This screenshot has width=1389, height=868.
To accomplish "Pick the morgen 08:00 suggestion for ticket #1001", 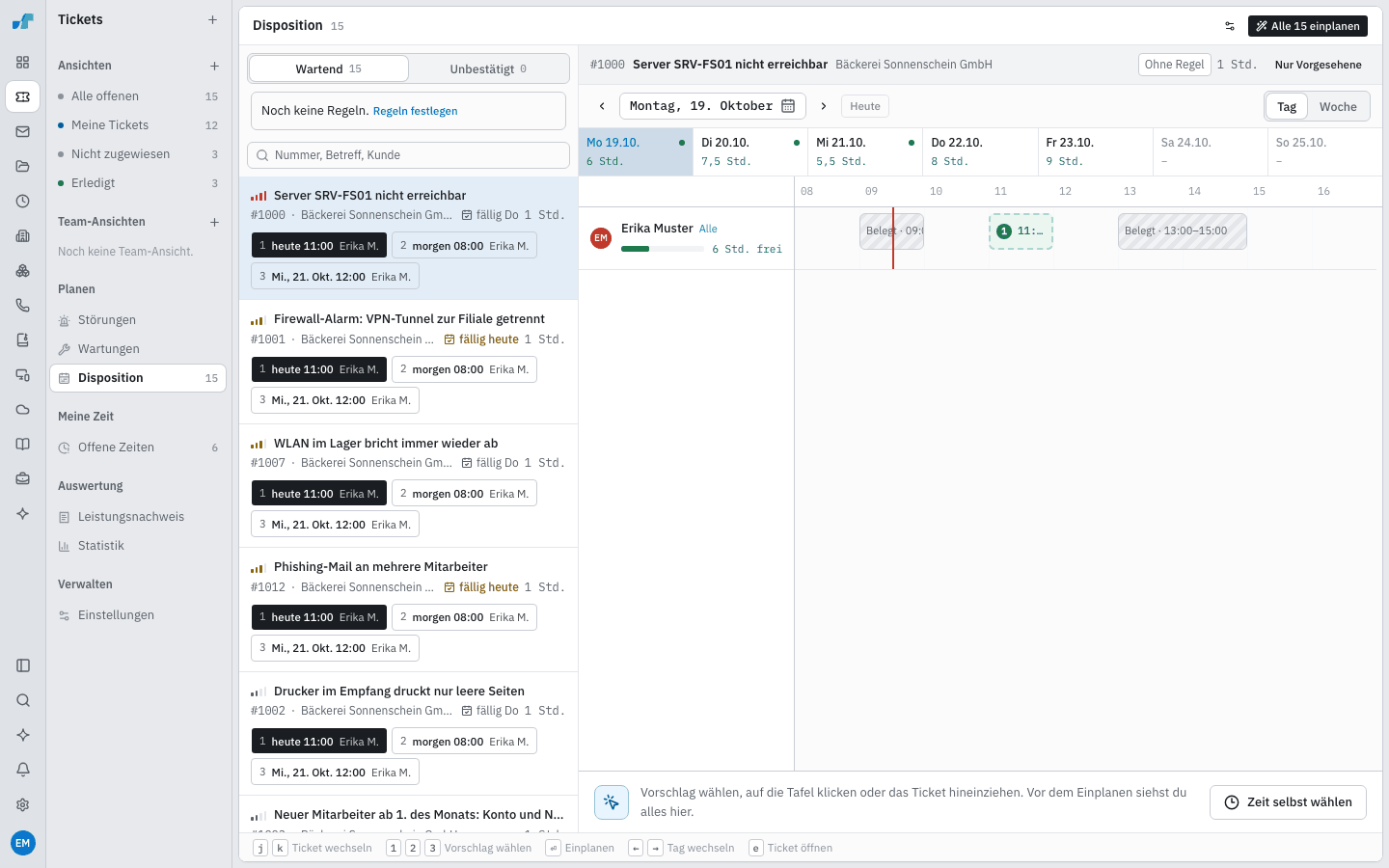I will (x=464, y=369).
